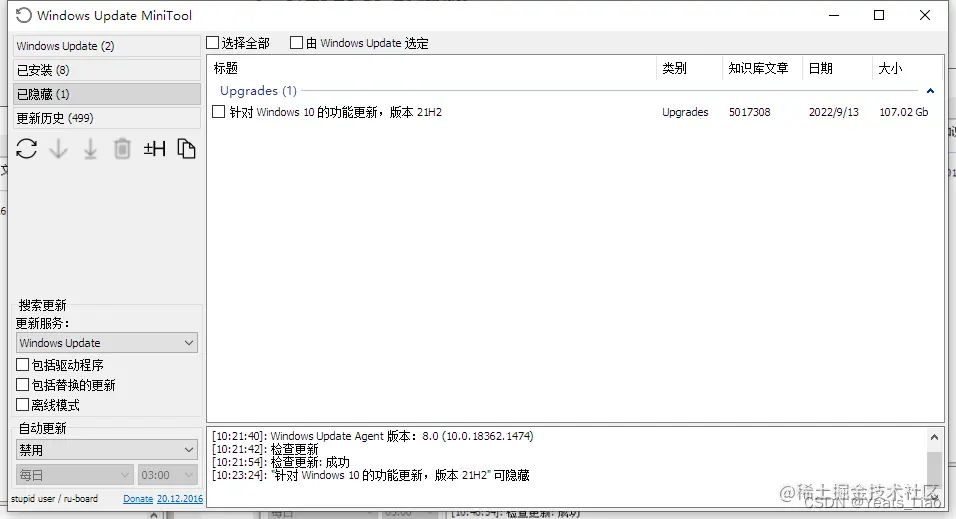Open the 每日 schedule dropdown
Screen dimensions: 956x519
(x=74, y=474)
